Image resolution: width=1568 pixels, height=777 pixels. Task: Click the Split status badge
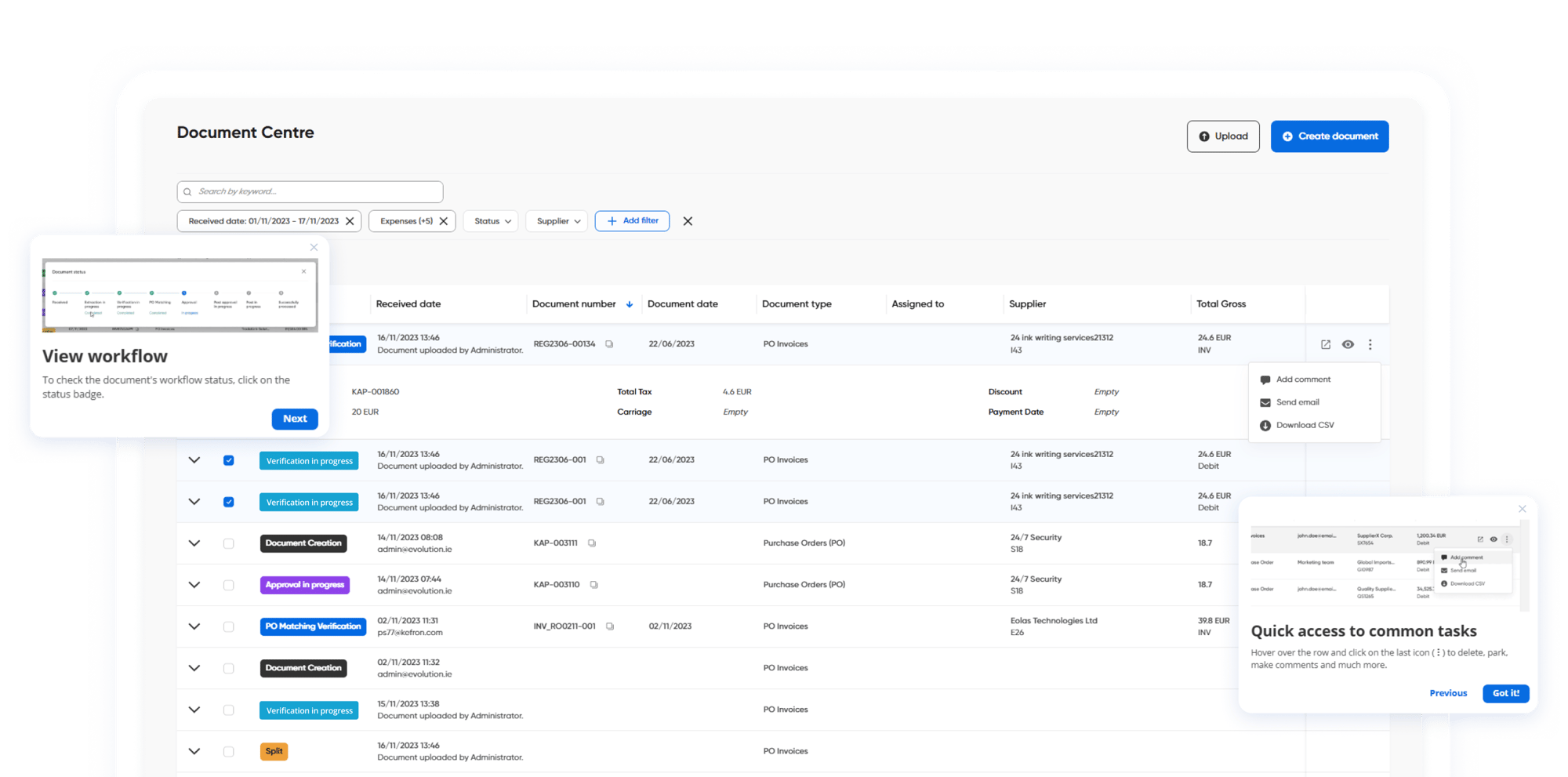pyautogui.click(x=274, y=751)
